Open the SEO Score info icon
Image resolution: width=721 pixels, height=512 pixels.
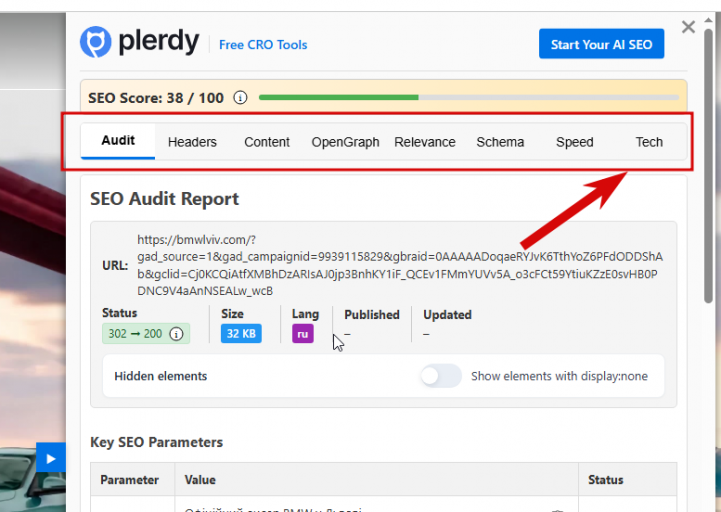tap(240, 98)
